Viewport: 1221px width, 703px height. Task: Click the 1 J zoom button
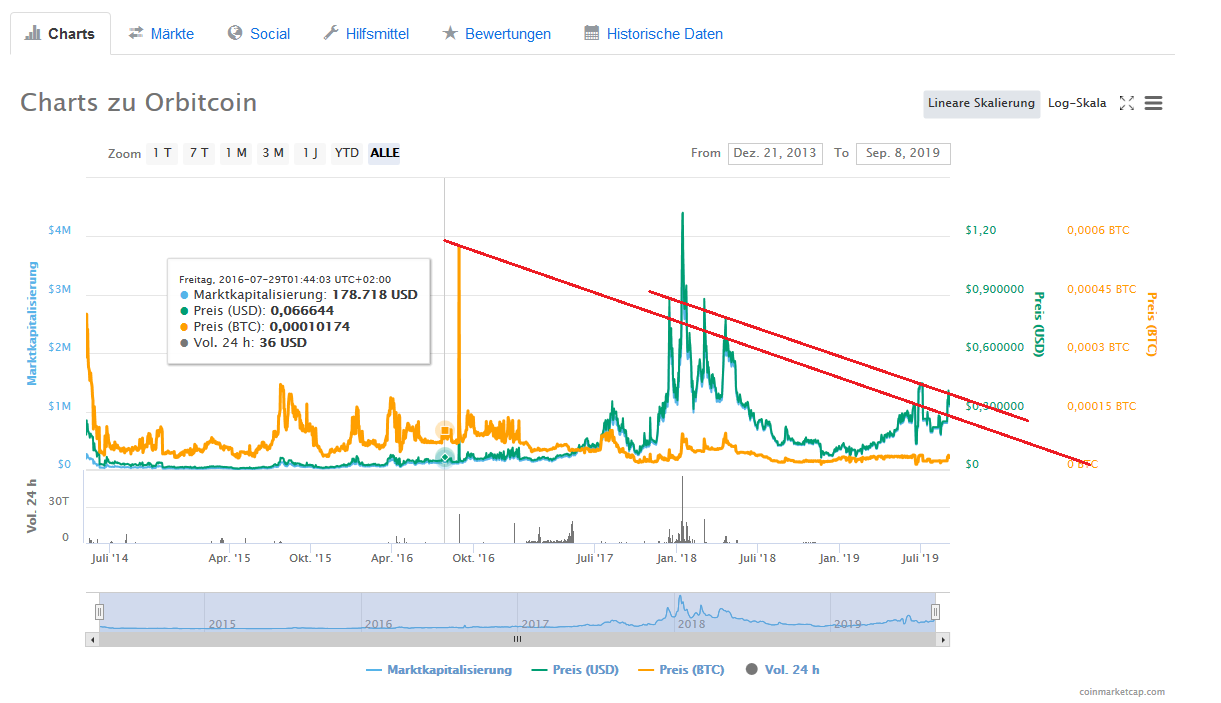[310, 153]
